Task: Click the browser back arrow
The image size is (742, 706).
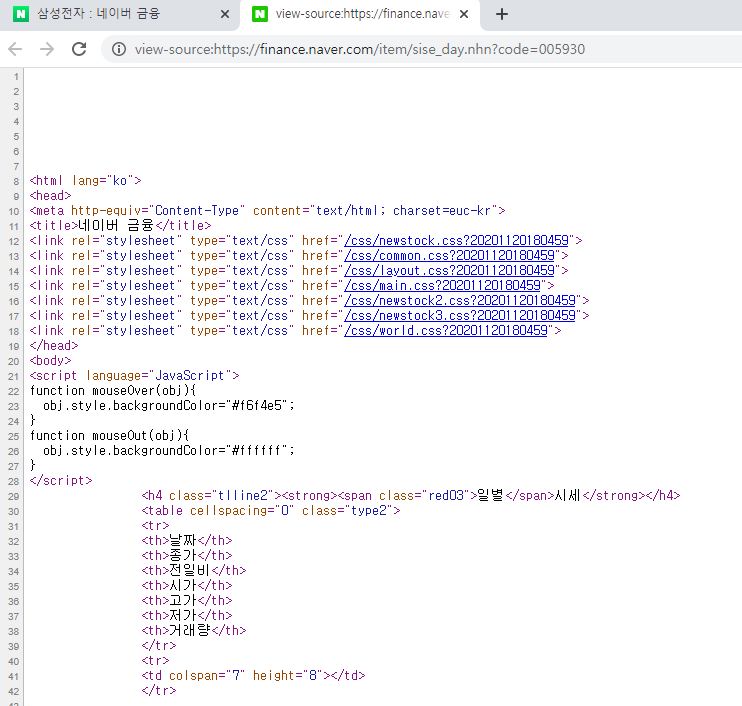Action: pyautogui.click(x=15, y=49)
